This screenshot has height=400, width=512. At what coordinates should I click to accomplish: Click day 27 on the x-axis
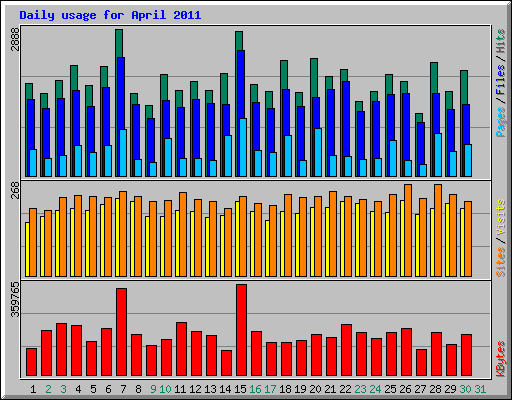(x=420, y=389)
